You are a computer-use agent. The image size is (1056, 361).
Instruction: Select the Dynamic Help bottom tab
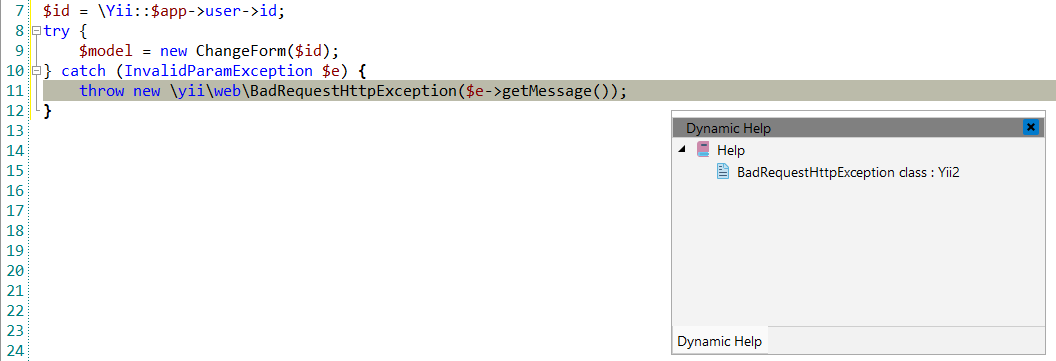(x=719, y=341)
